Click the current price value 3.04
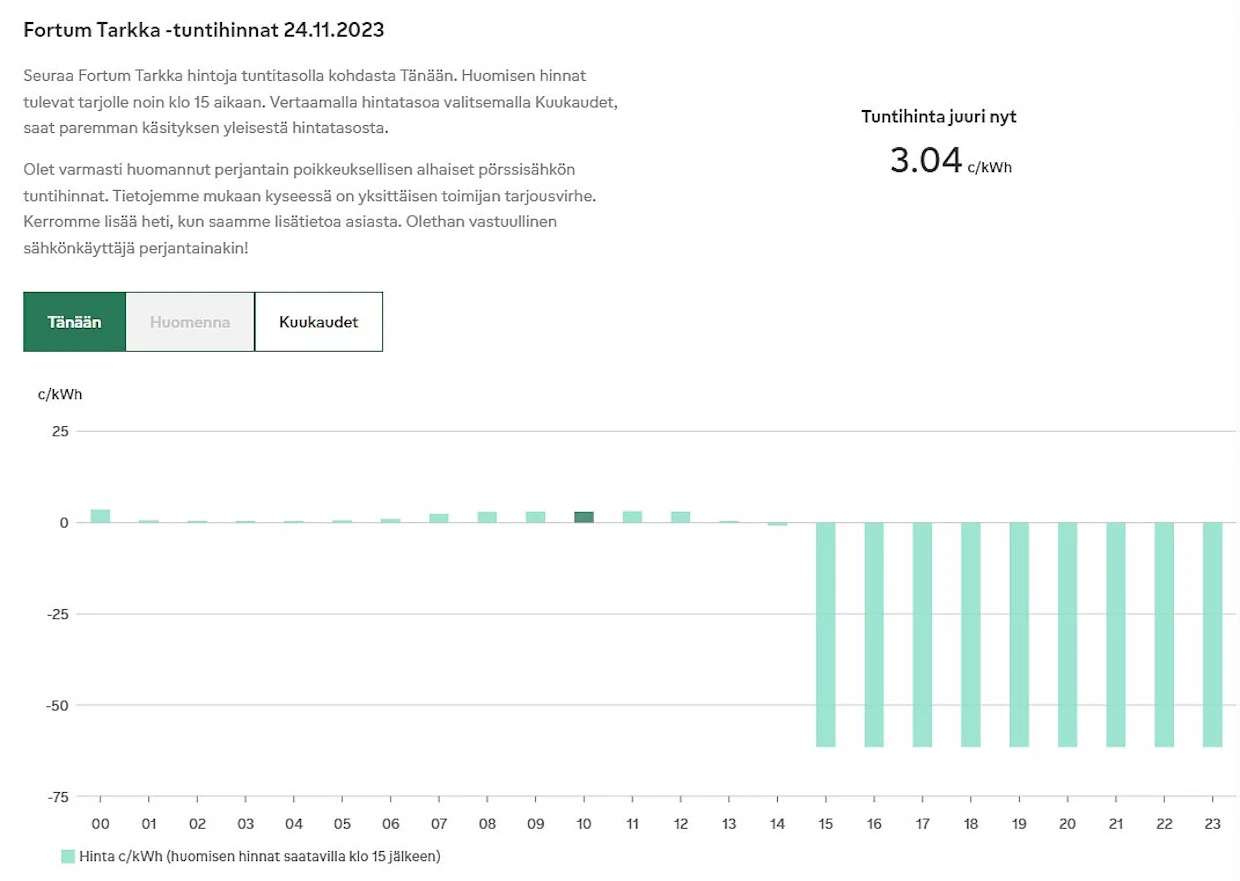The width and height of the screenshot is (1240, 881). [926, 160]
